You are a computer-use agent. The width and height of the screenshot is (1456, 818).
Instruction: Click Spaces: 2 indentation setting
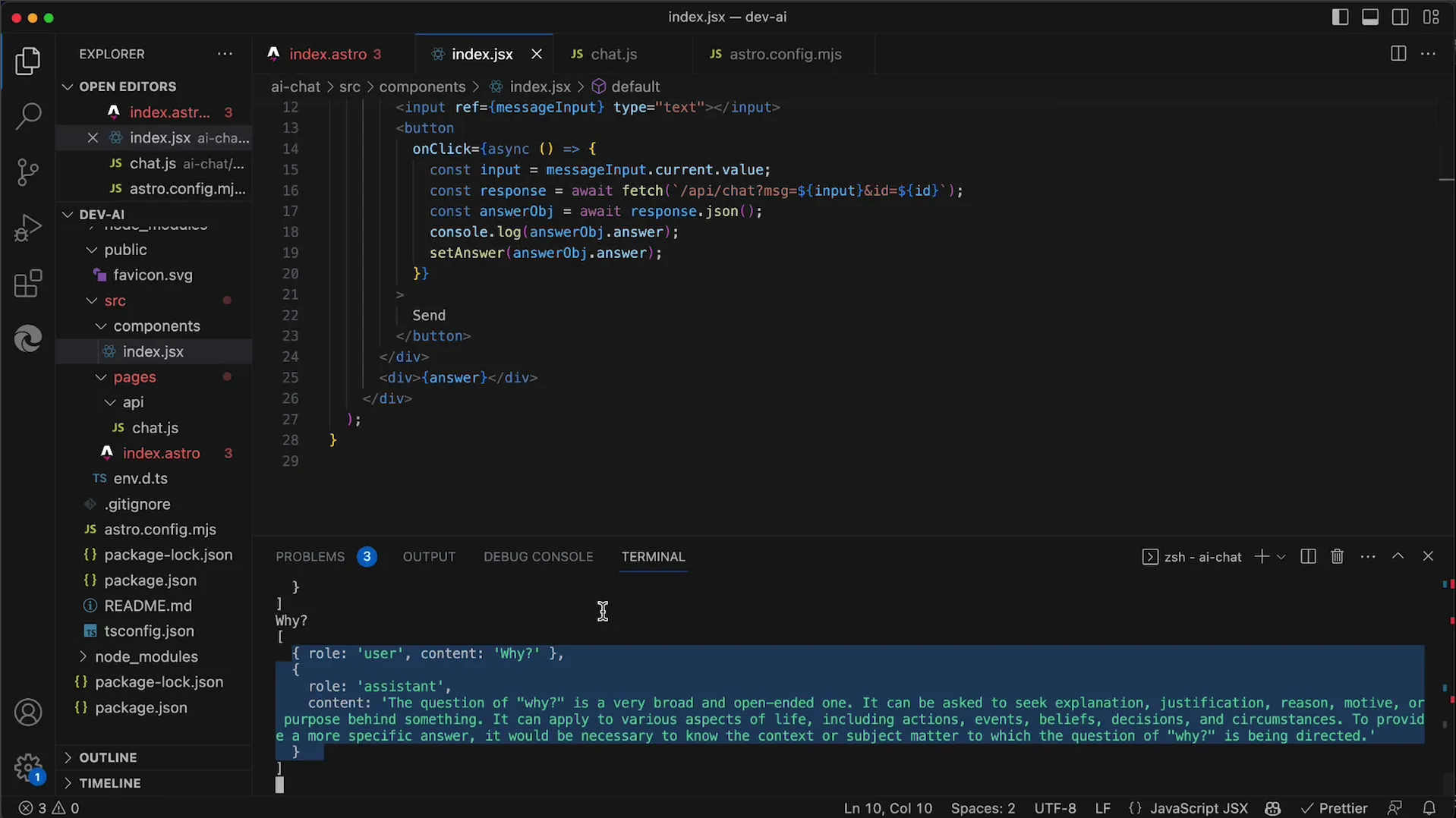982,808
